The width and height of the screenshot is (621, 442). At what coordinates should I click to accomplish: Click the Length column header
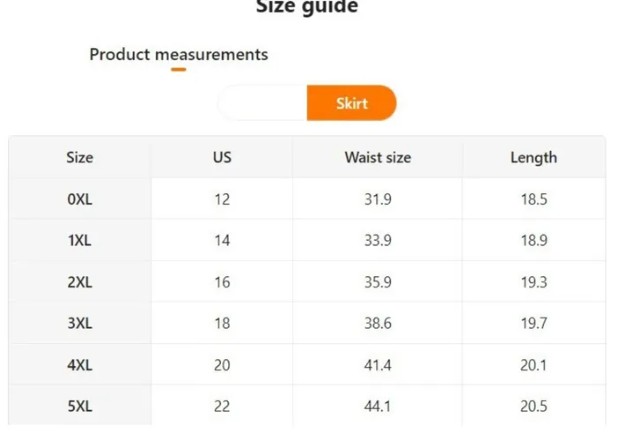534,158
